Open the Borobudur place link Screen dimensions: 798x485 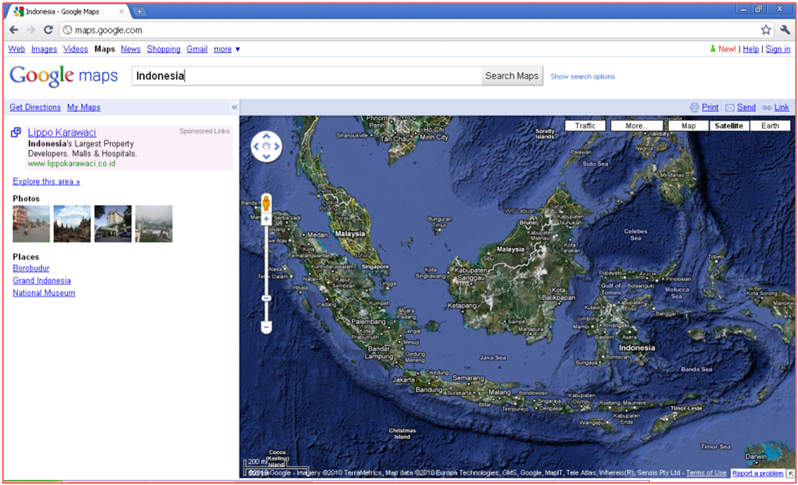31,269
